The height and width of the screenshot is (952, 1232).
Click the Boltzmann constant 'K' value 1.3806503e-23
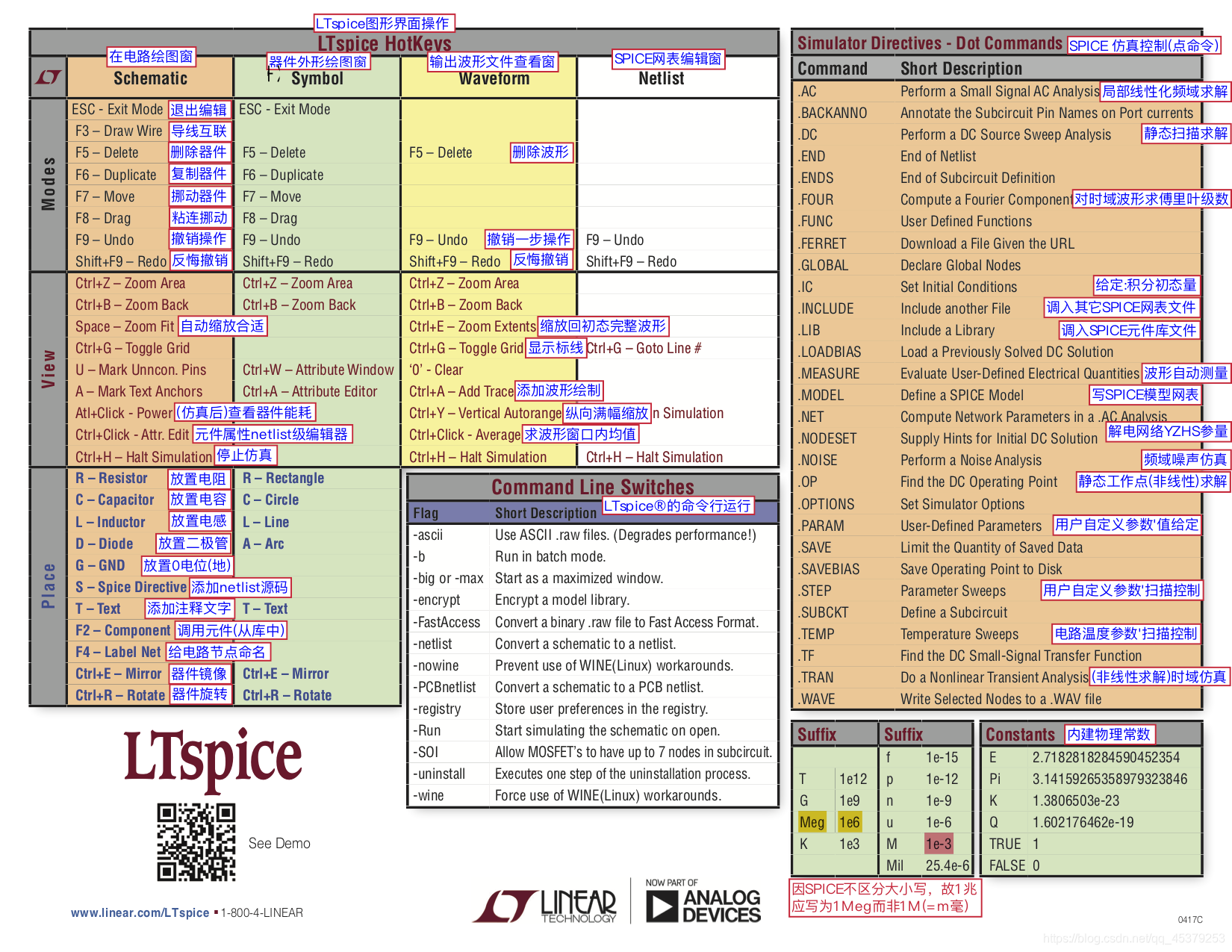pos(1076,800)
